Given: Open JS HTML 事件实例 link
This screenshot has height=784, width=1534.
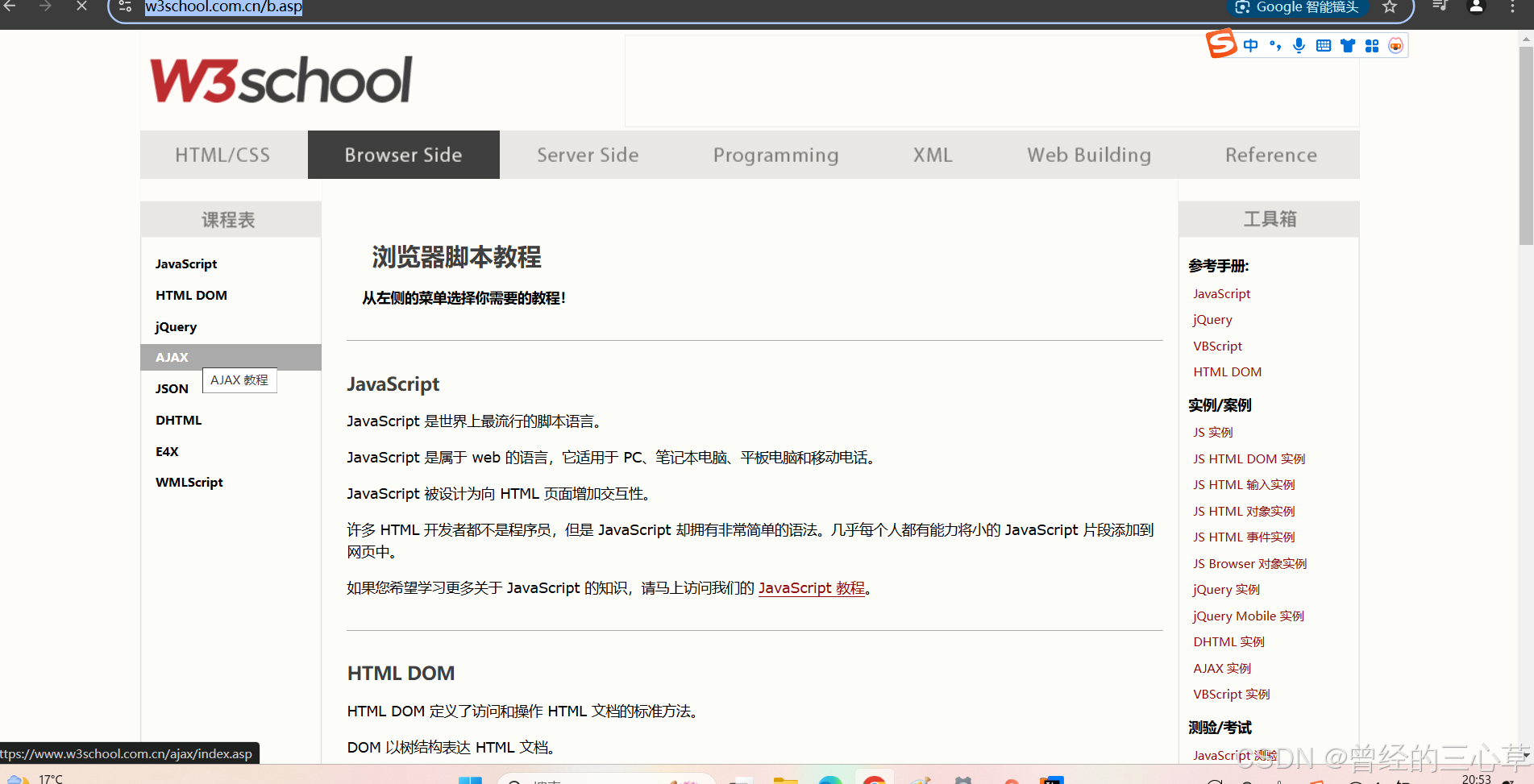Looking at the screenshot, I should 1244,537.
